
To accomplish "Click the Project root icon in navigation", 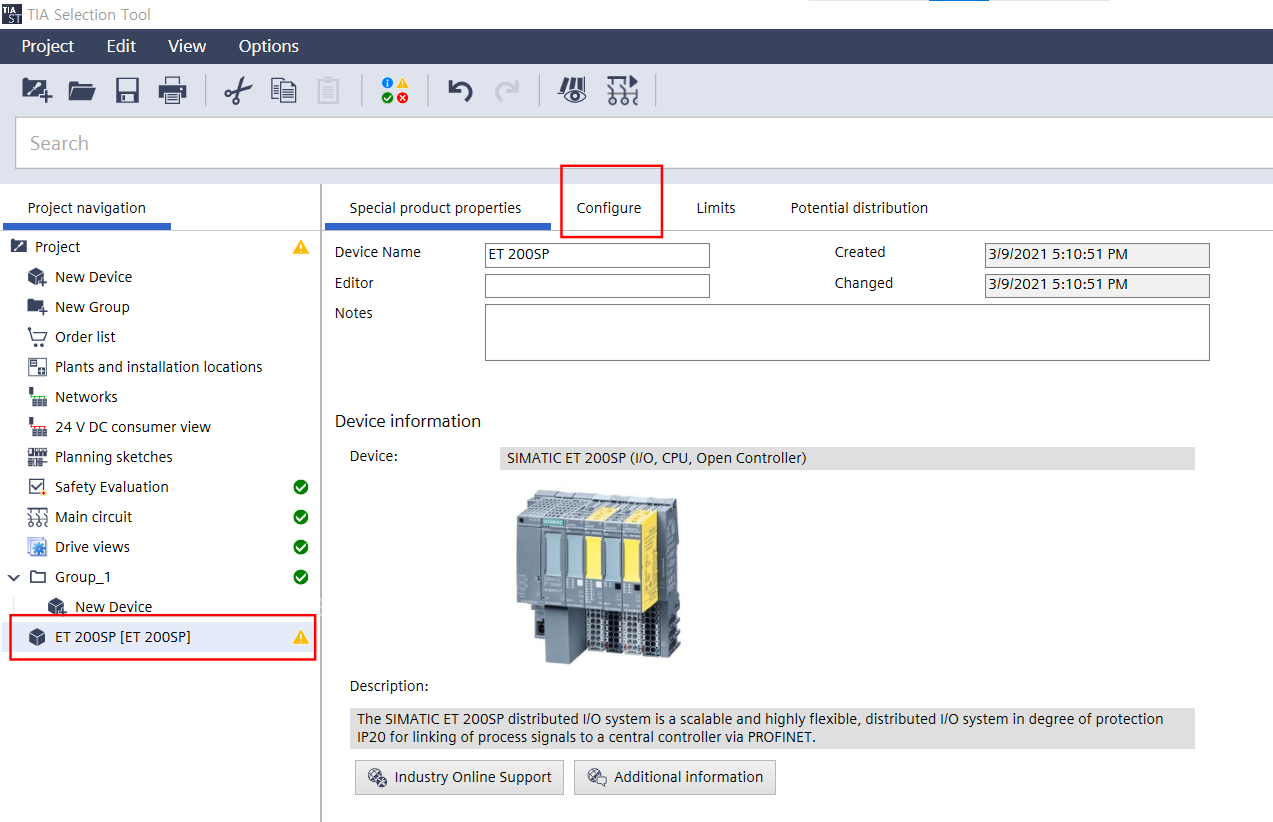I will pyautogui.click(x=18, y=246).
